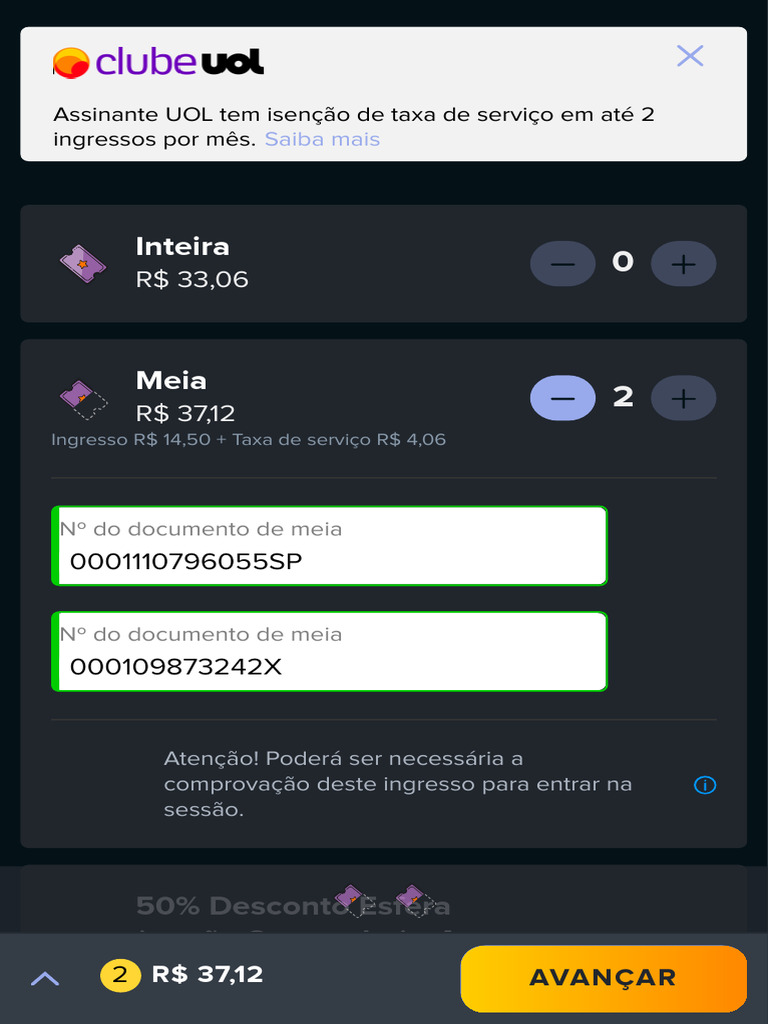Click the Atenção warning message text
The width and height of the screenshot is (768, 1024).
(x=400, y=784)
